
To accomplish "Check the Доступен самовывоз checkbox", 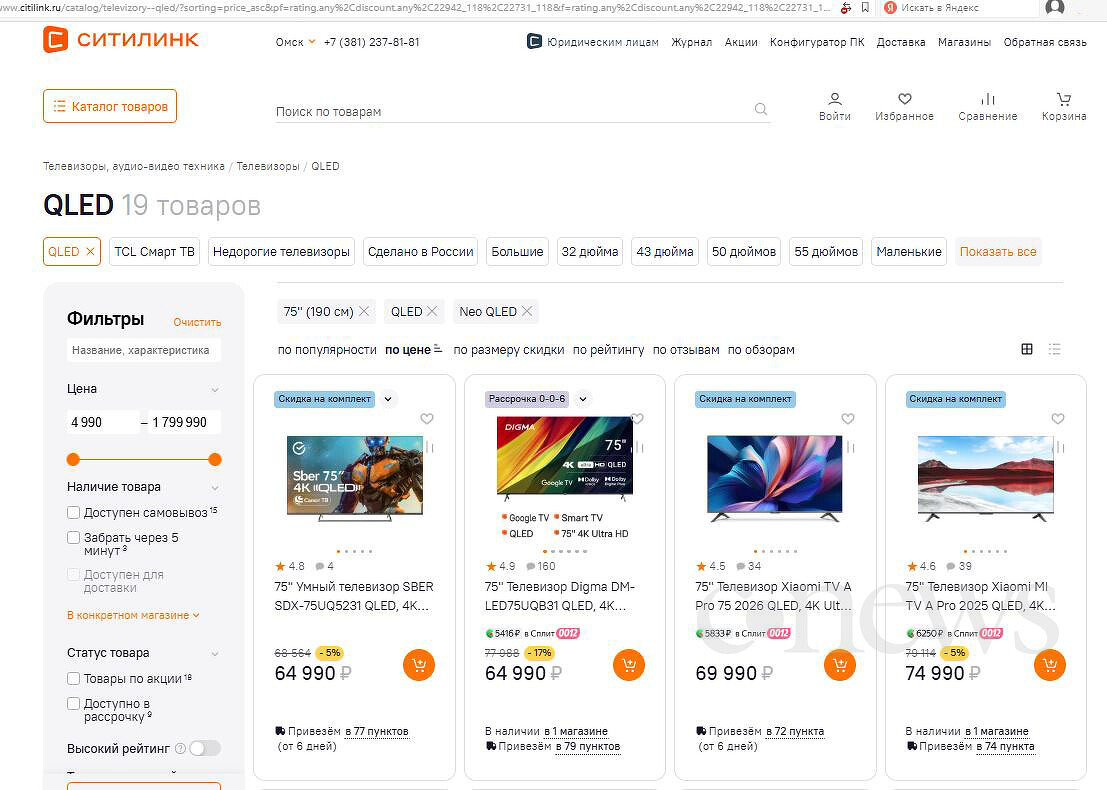I will point(74,512).
